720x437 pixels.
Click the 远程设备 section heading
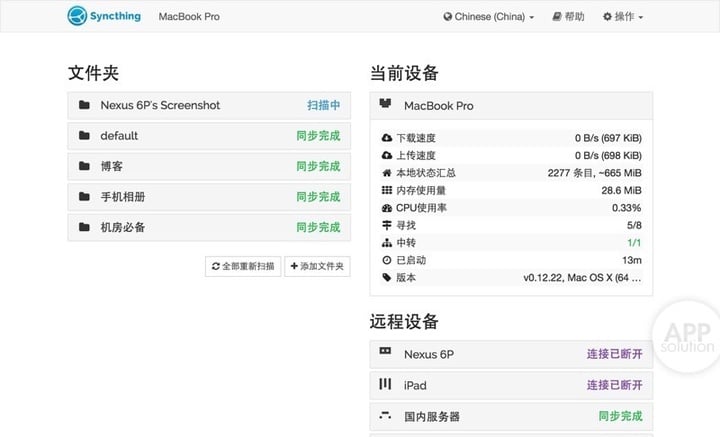(404, 322)
